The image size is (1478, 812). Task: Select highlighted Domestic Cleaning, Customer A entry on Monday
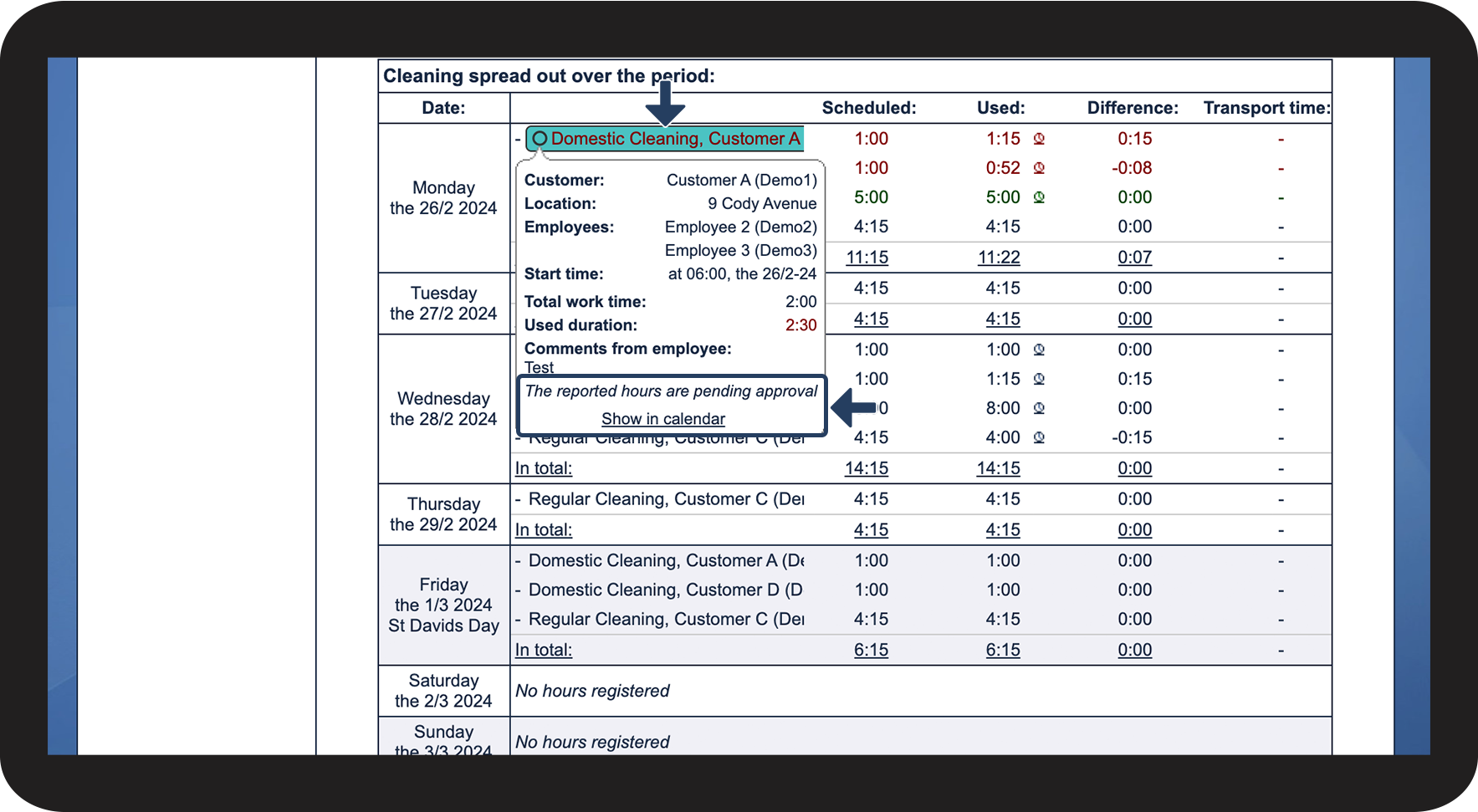[665, 139]
